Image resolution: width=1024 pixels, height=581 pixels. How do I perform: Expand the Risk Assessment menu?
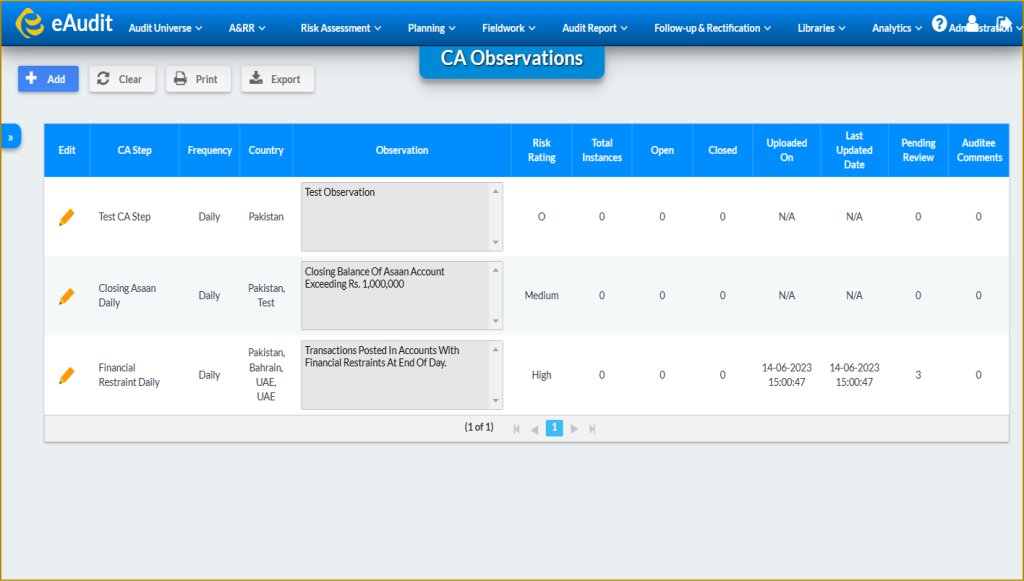pos(341,28)
